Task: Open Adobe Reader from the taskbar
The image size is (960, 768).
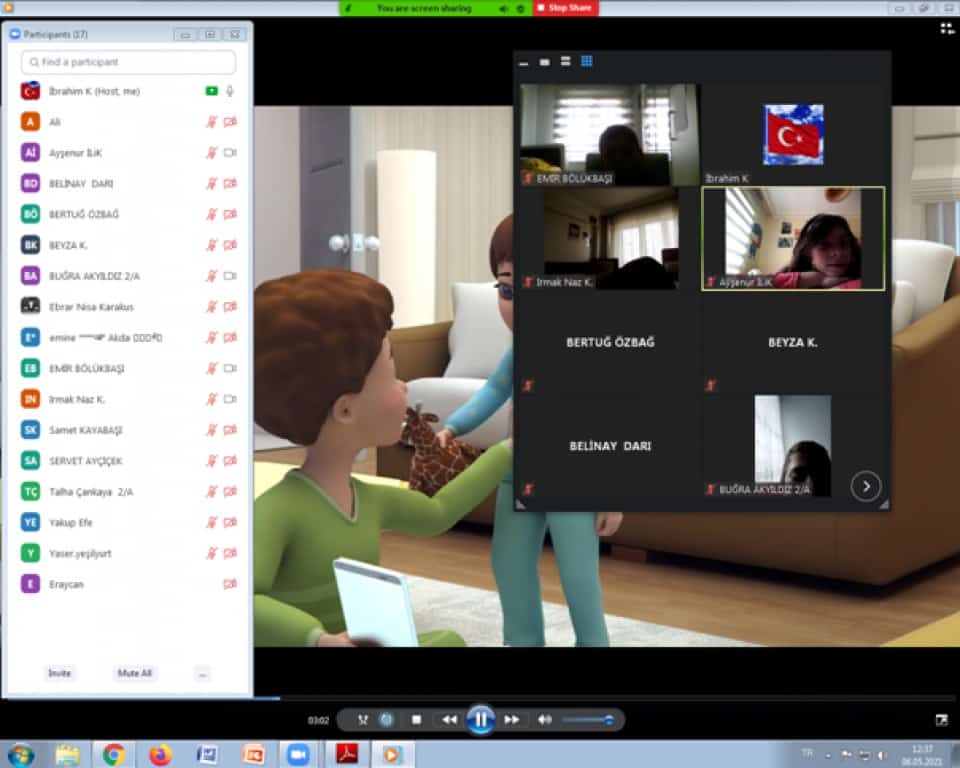Action: (x=347, y=754)
